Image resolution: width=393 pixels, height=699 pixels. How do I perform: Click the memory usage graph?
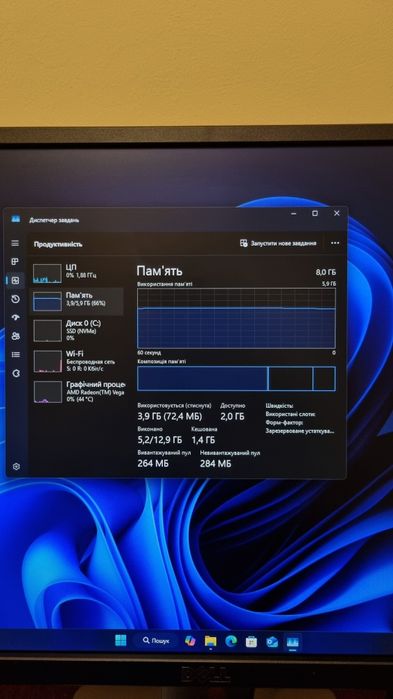pyautogui.click(x=236, y=318)
